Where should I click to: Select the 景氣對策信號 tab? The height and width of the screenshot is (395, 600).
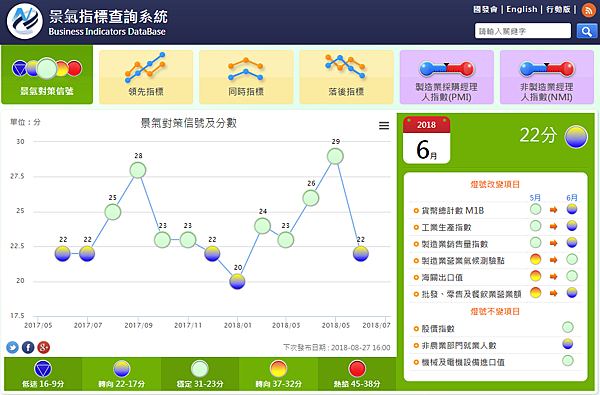[47, 75]
